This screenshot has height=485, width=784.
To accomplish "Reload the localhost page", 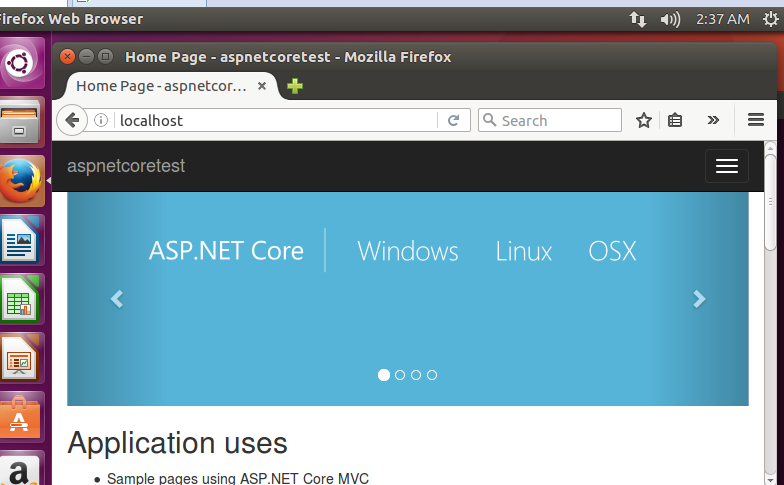I will [x=453, y=121].
